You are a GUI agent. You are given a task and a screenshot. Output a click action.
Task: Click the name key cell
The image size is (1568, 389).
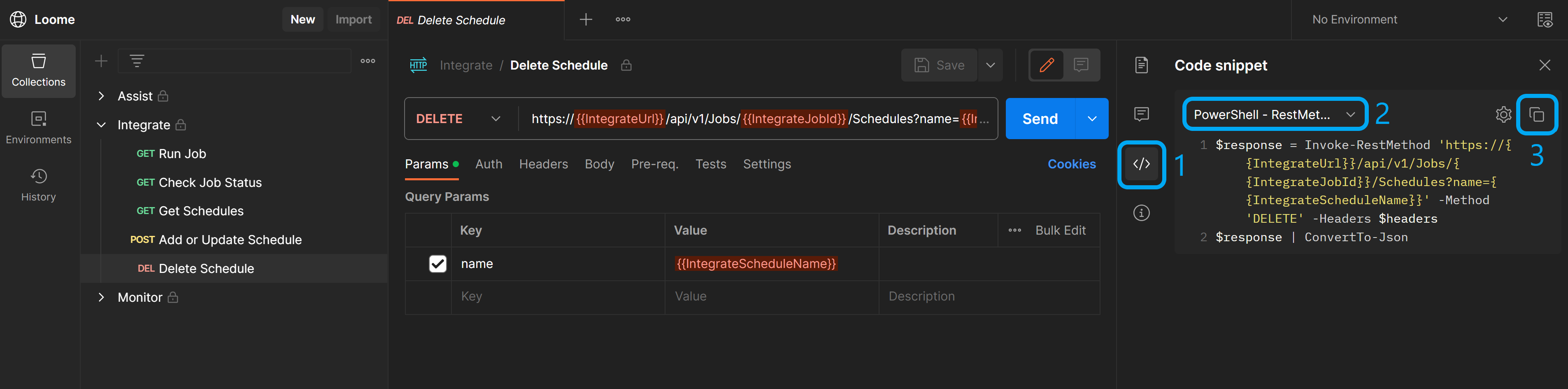click(x=558, y=263)
